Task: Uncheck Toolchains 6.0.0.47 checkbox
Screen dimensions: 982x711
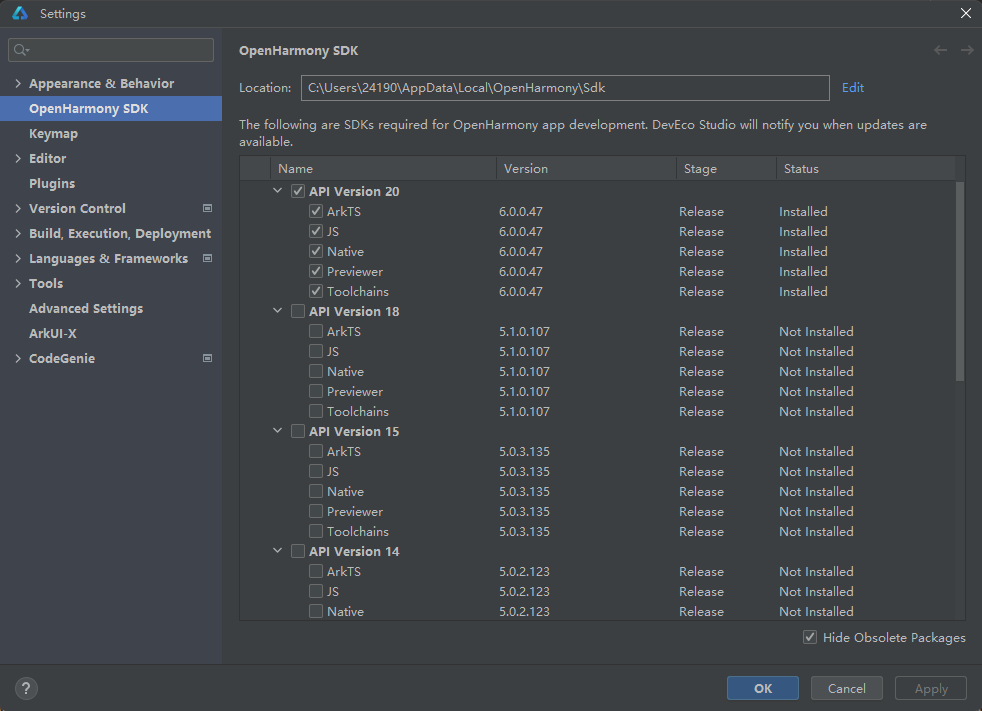Action: [316, 291]
